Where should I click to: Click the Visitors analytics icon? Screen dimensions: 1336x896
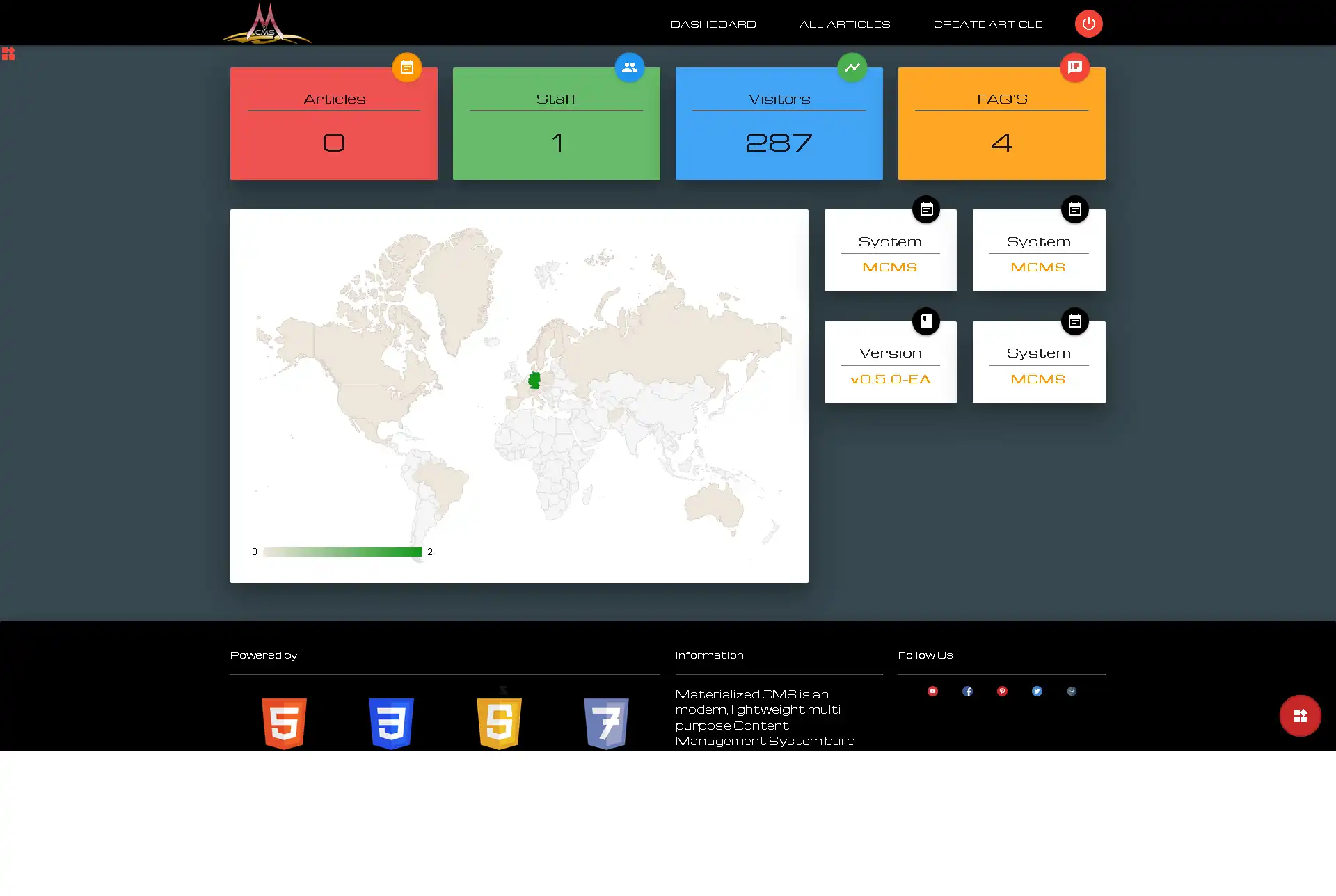coord(852,67)
